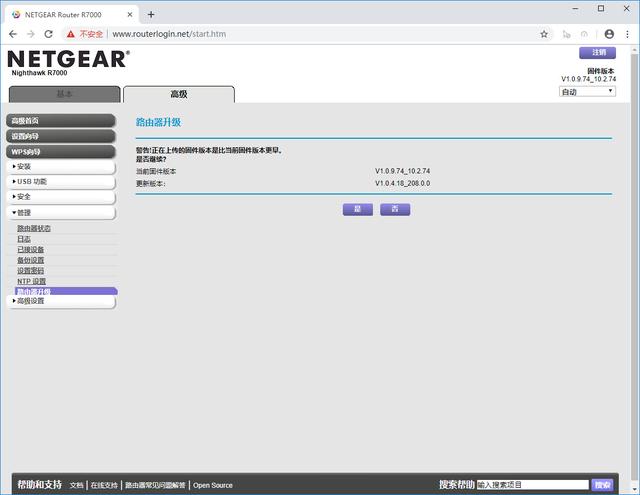
Task: Open the WPS向导 menu item
Action: click(x=61, y=152)
